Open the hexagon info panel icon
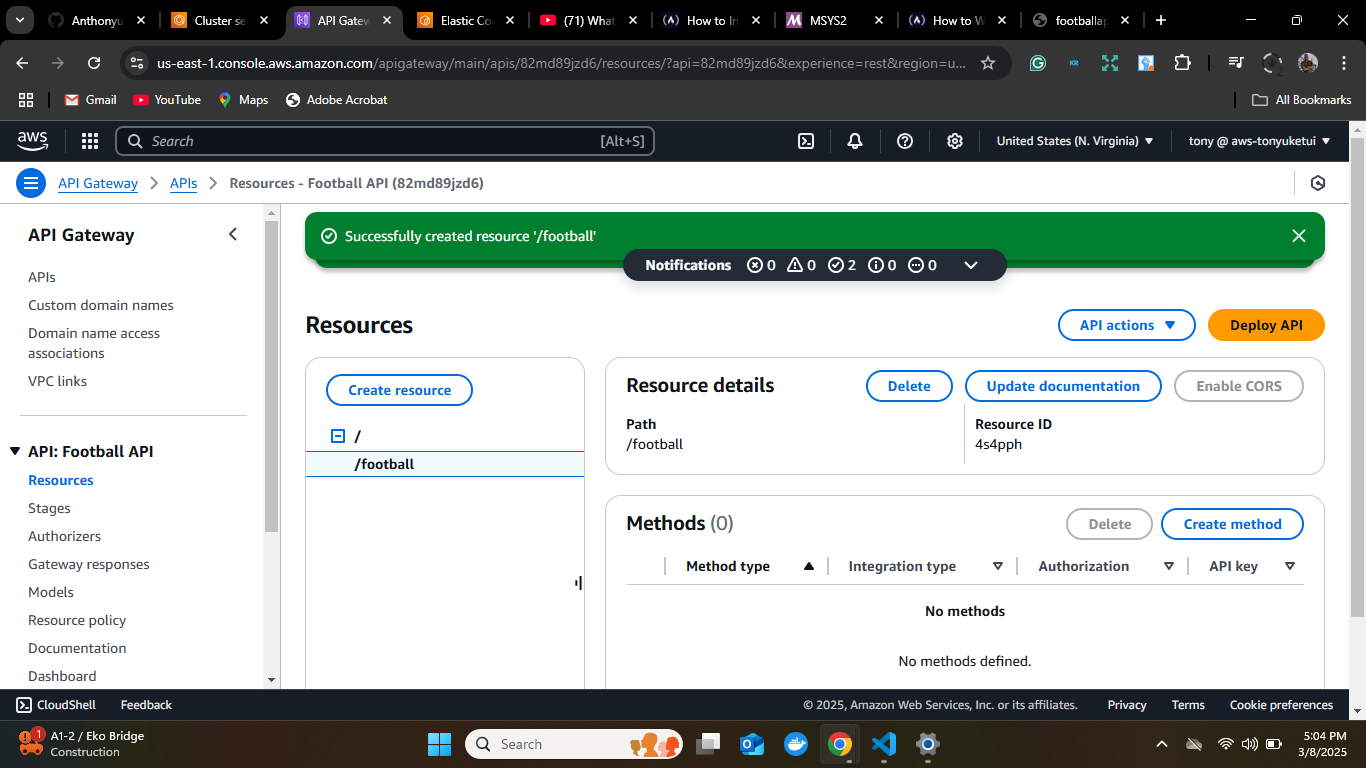1366x768 pixels. pos(1318,183)
